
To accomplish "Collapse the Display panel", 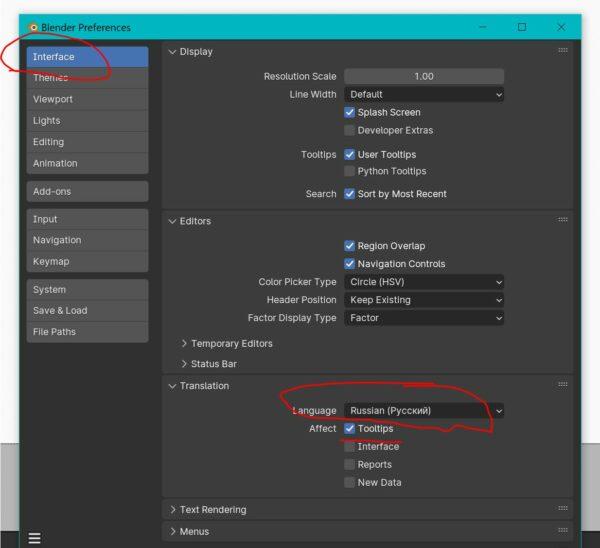I will pyautogui.click(x=172, y=52).
